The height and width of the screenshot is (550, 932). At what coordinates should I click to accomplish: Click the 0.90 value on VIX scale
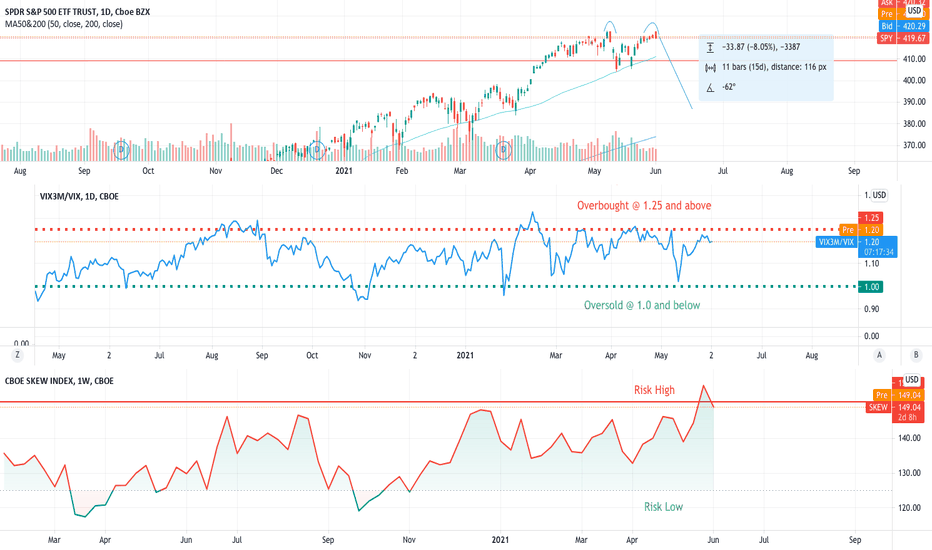[871, 309]
